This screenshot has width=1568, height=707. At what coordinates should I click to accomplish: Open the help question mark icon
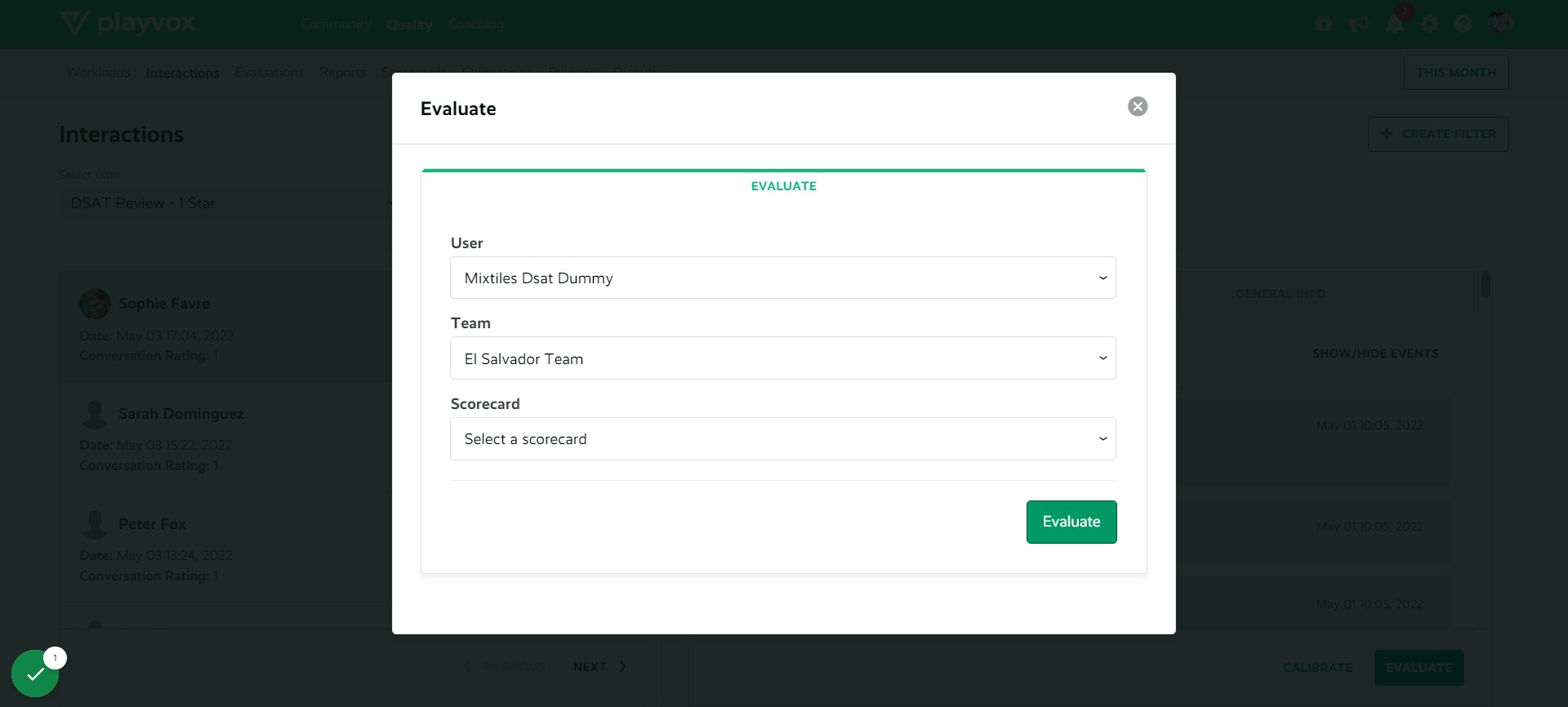(x=1463, y=24)
